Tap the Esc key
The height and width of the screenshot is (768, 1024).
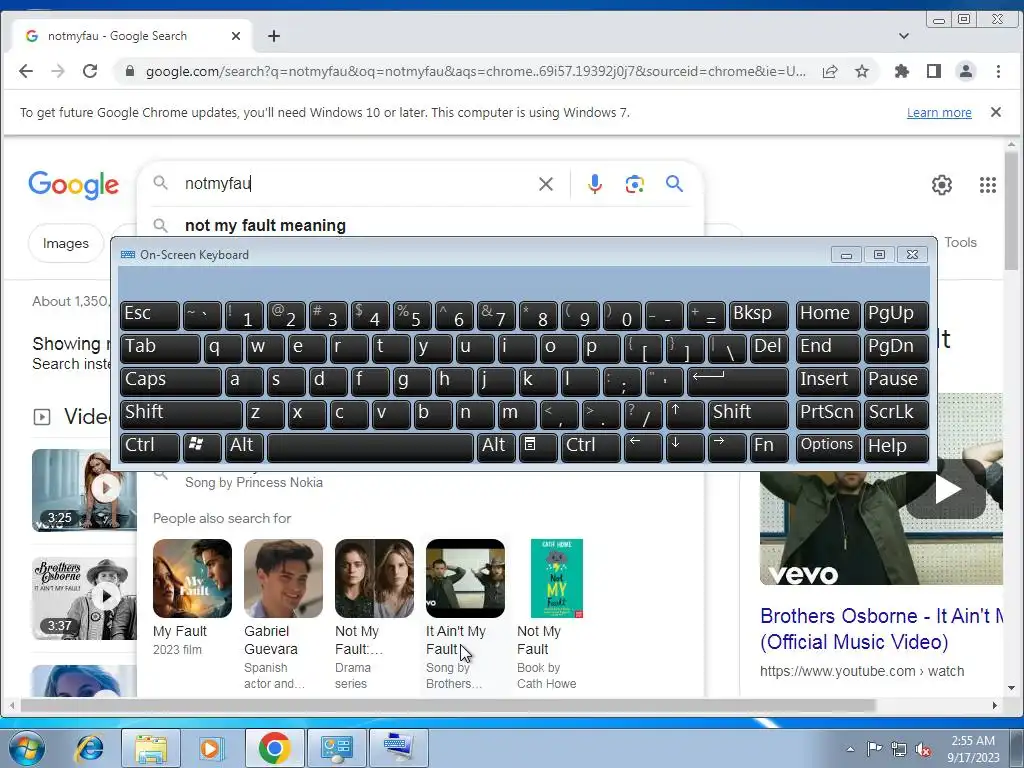point(150,315)
